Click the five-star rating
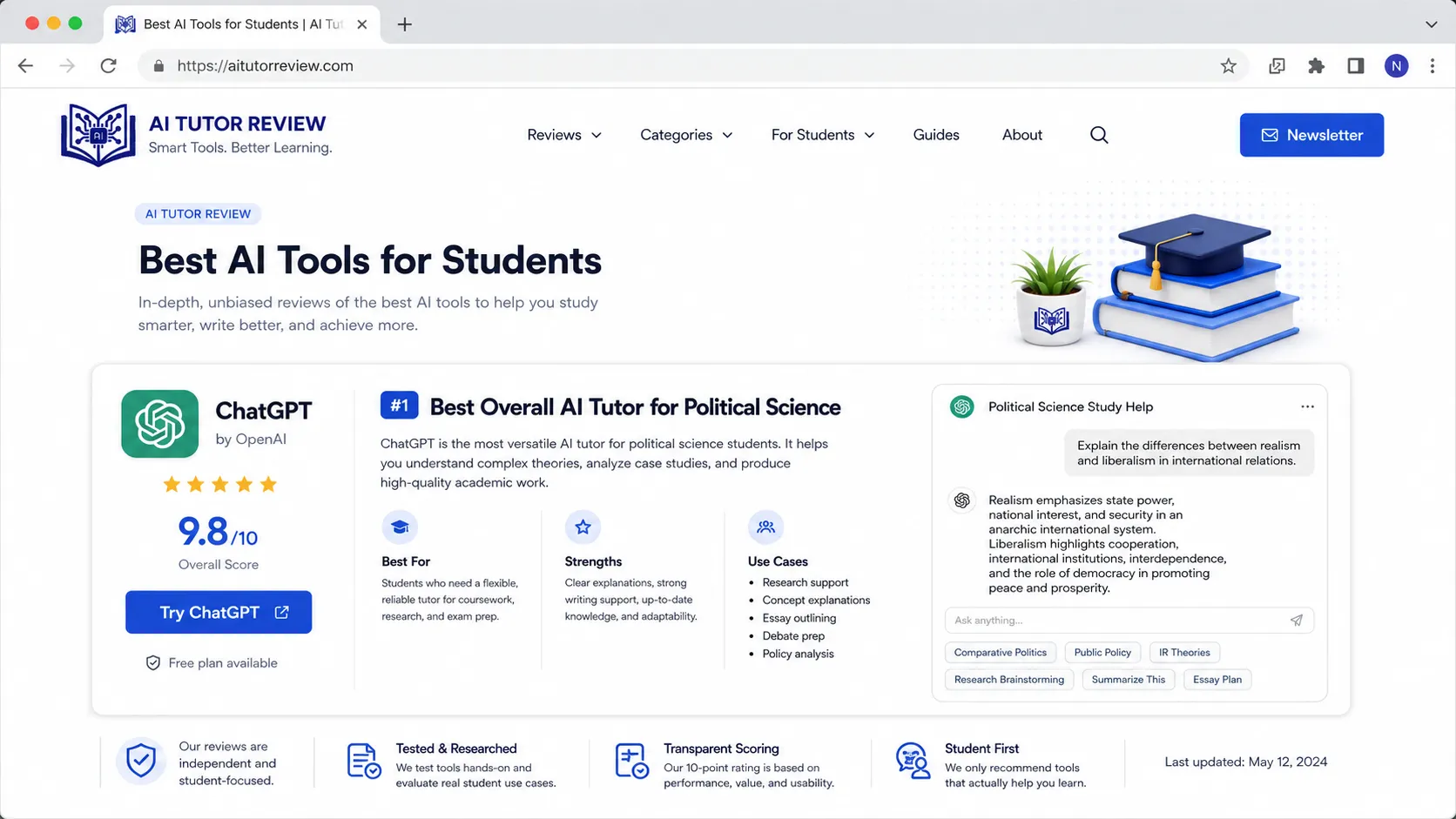 tap(219, 484)
